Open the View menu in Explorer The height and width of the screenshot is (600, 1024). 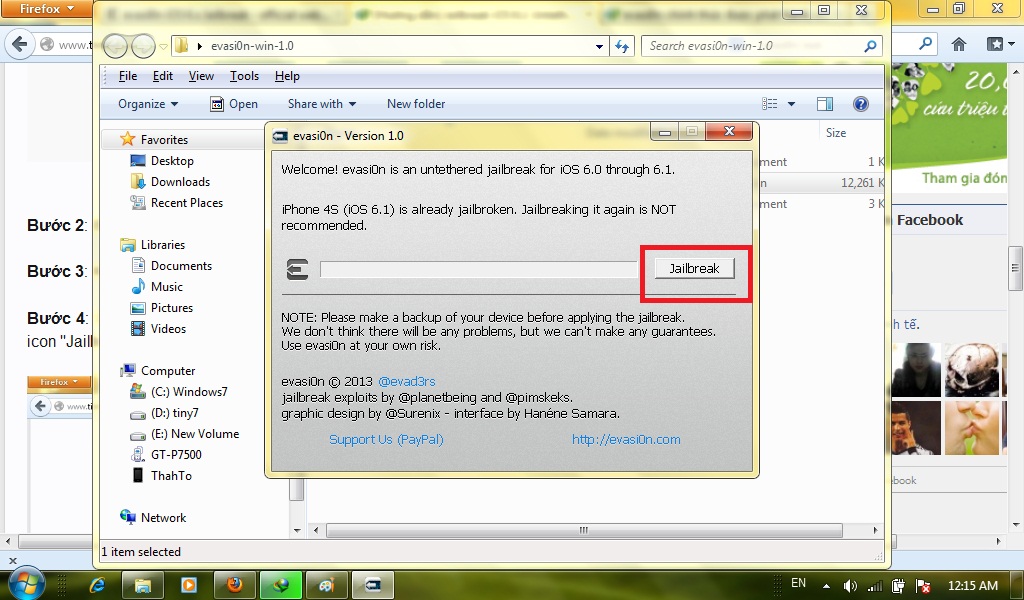(201, 76)
